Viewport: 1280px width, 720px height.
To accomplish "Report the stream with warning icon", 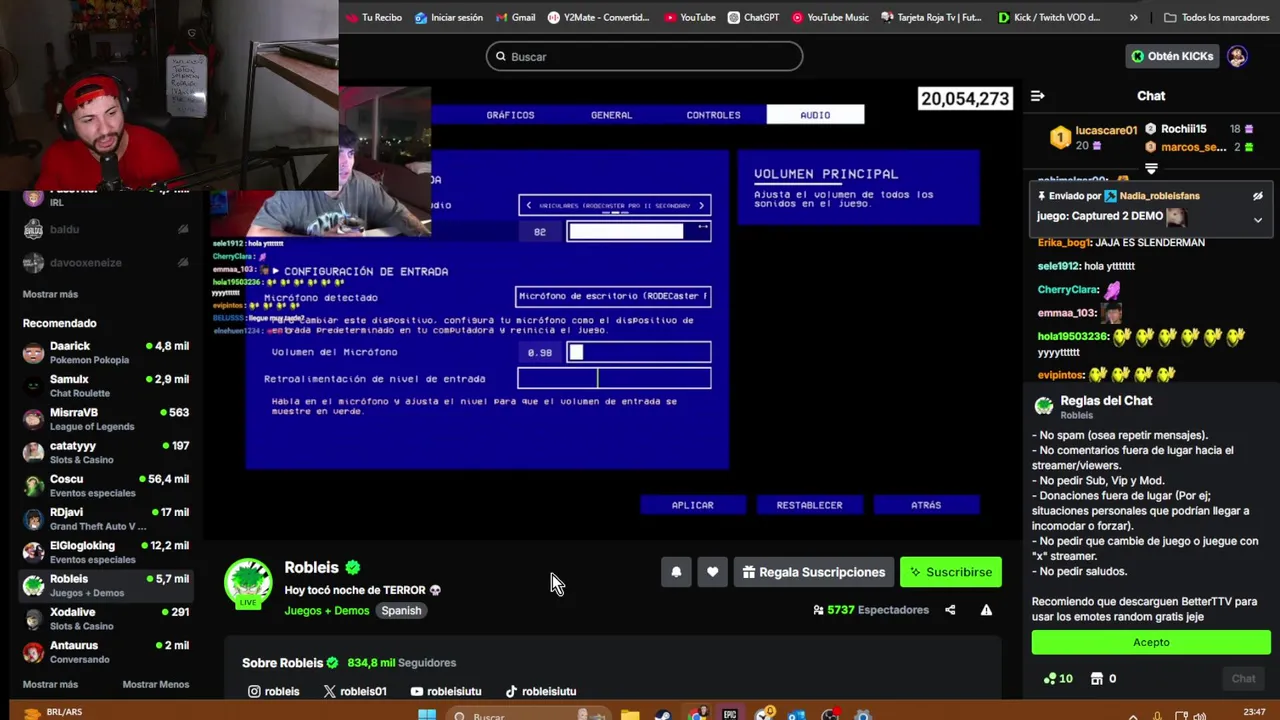I will click(x=986, y=610).
